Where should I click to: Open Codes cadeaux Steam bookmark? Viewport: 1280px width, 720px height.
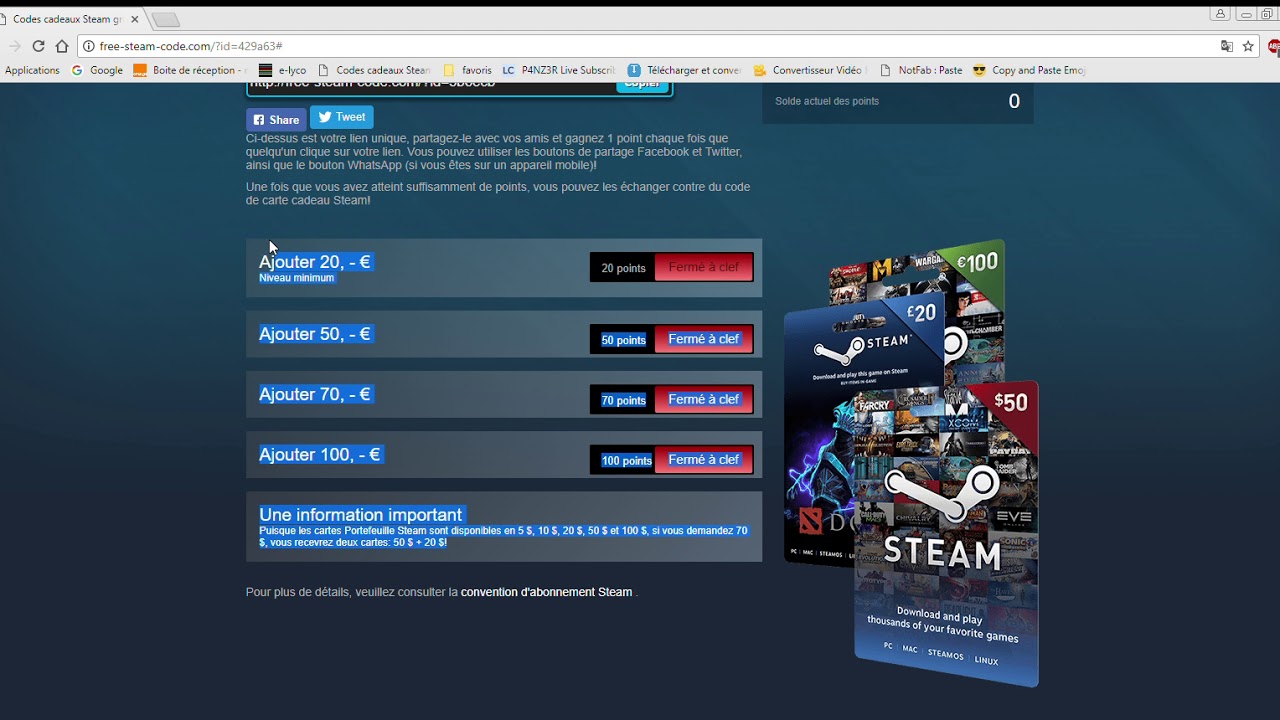click(x=374, y=70)
